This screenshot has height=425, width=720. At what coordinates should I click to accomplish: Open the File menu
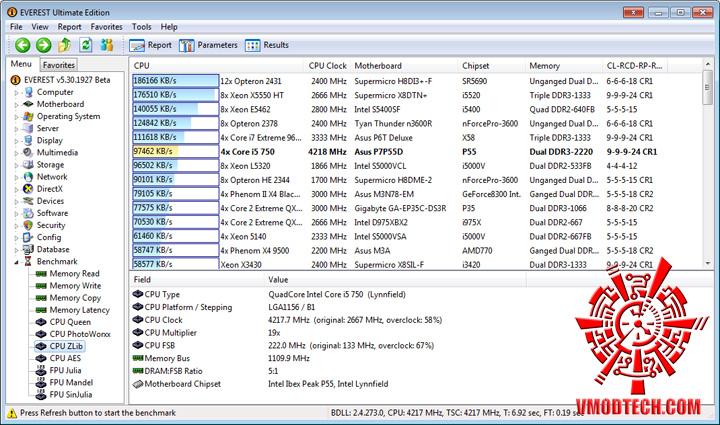pyautogui.click(x=16, y=27)
